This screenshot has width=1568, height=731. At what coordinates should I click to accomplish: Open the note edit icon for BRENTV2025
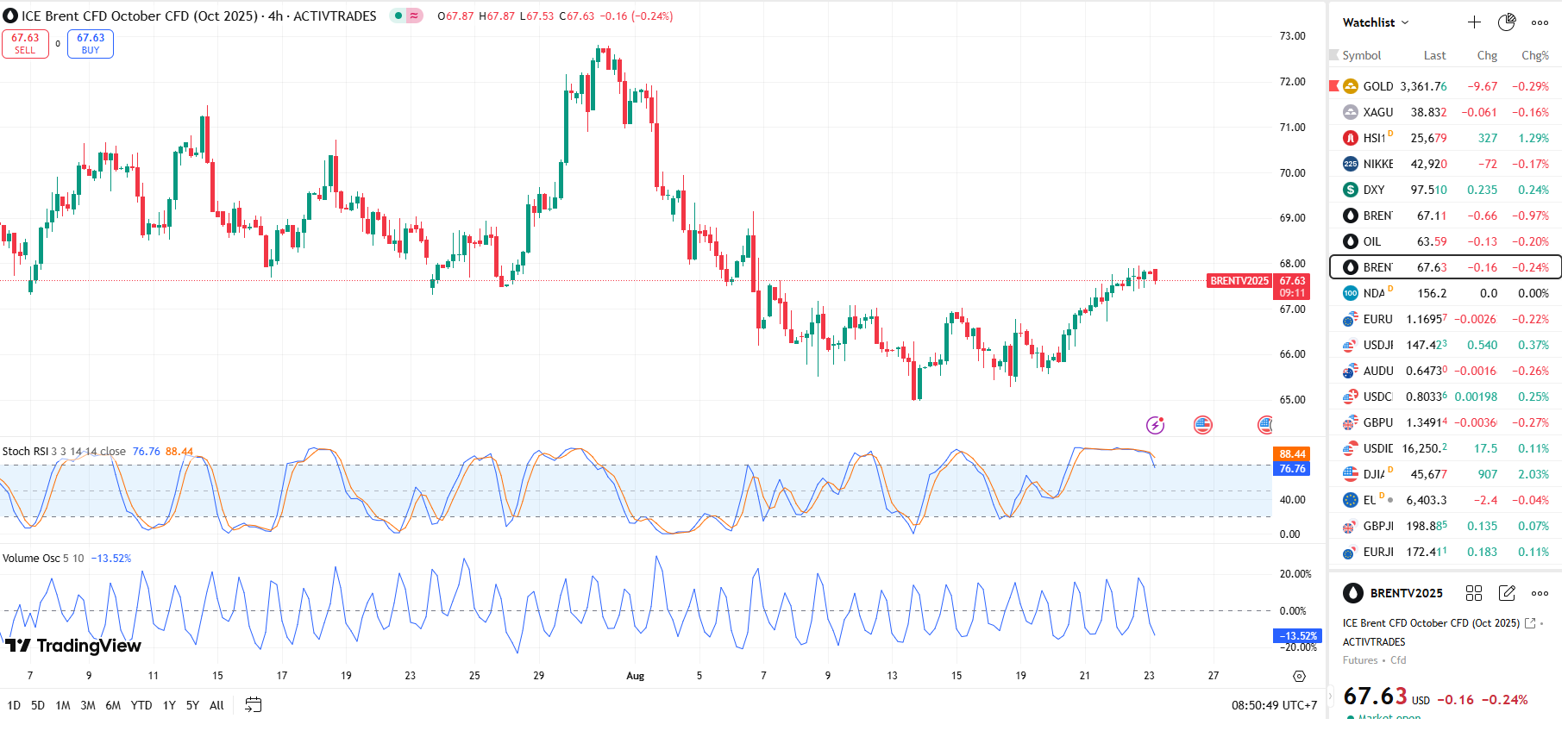coord(1507,593)
